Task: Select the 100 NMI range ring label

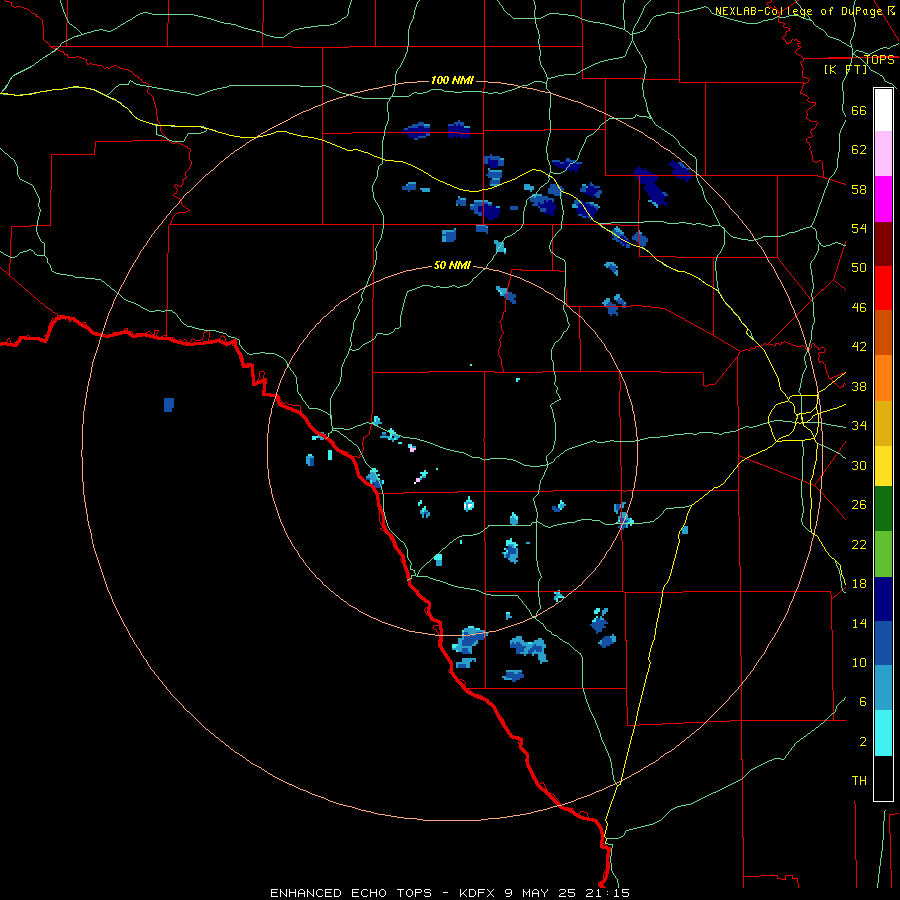Action: 452,80
